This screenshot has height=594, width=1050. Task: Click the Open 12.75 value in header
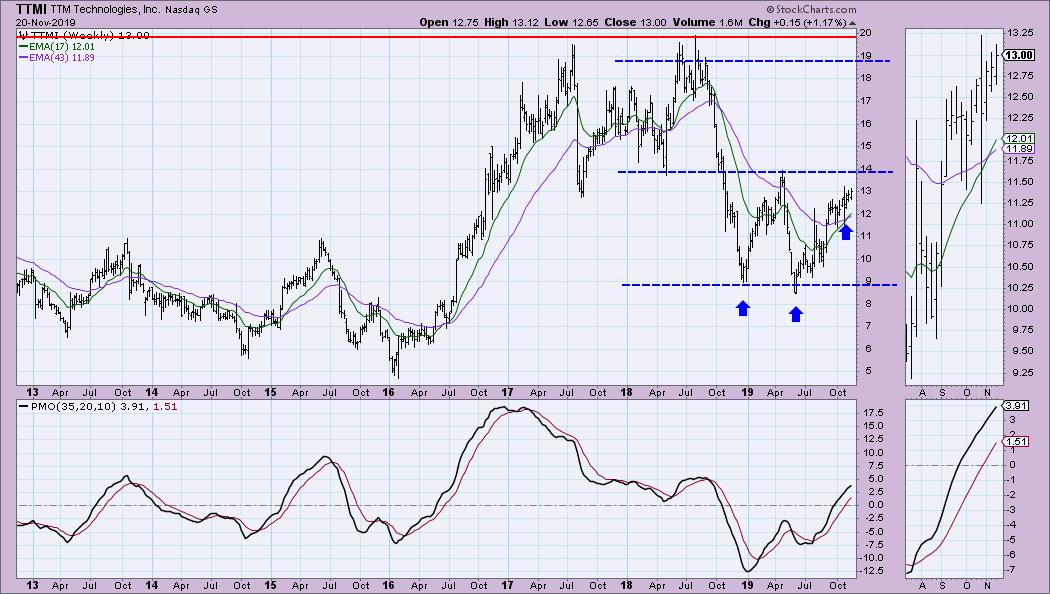click(x=448, y=22)
